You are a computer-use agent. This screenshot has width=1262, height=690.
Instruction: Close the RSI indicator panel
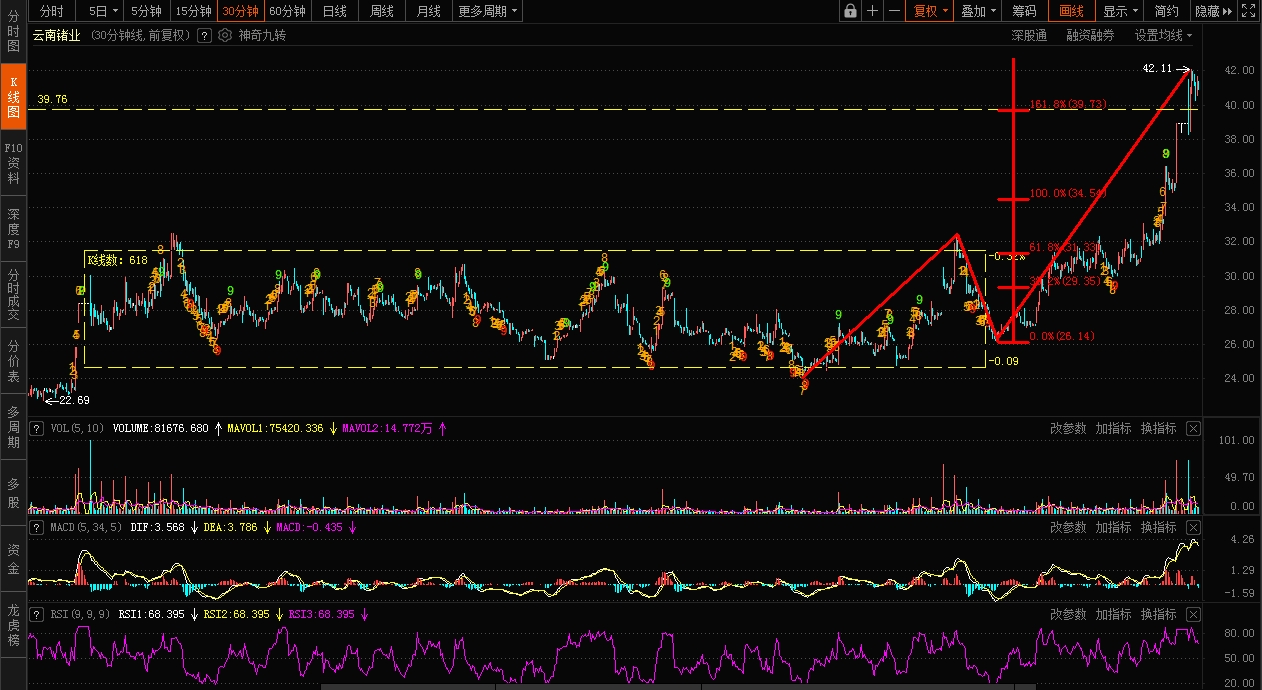tap(1193, 614)
